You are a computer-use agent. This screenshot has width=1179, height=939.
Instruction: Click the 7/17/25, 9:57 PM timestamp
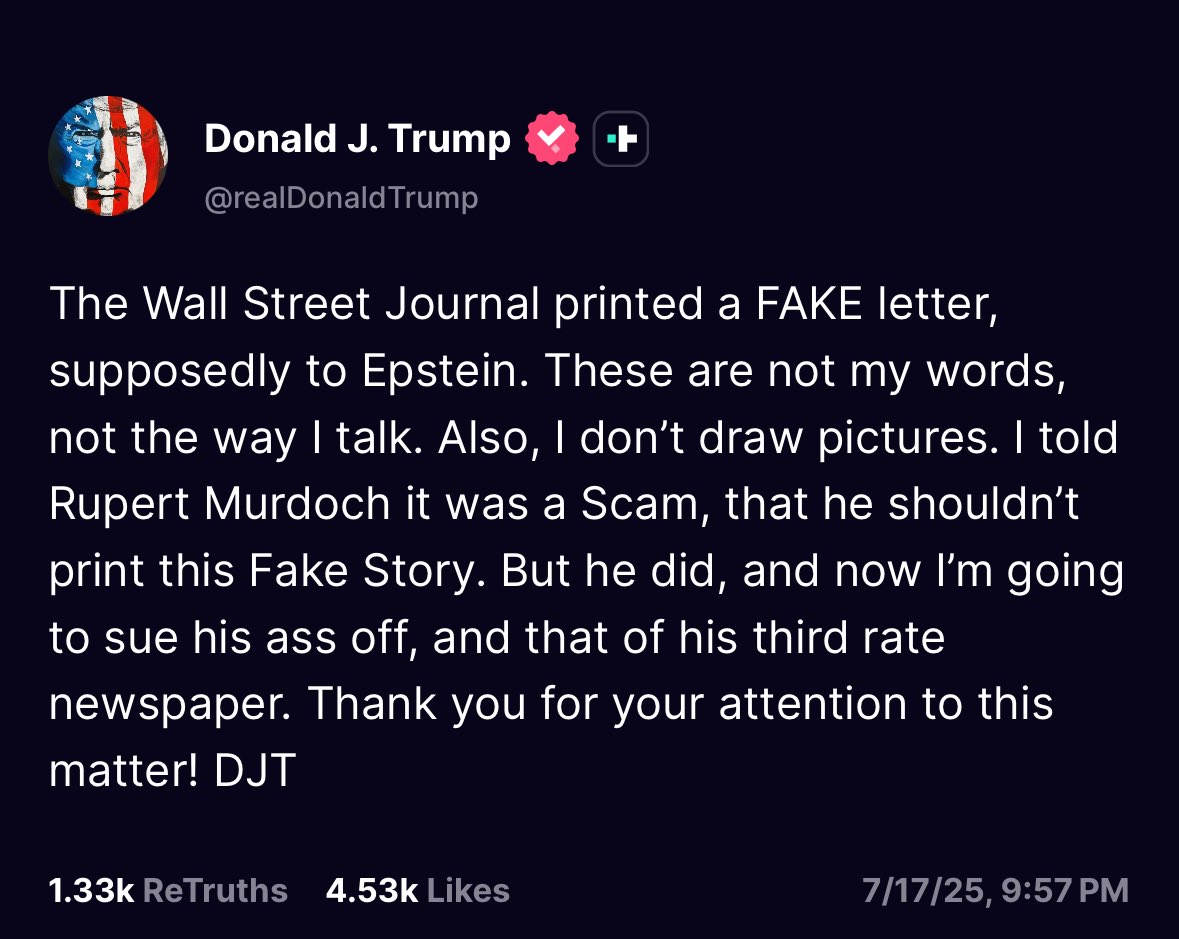tap(996, 890)
